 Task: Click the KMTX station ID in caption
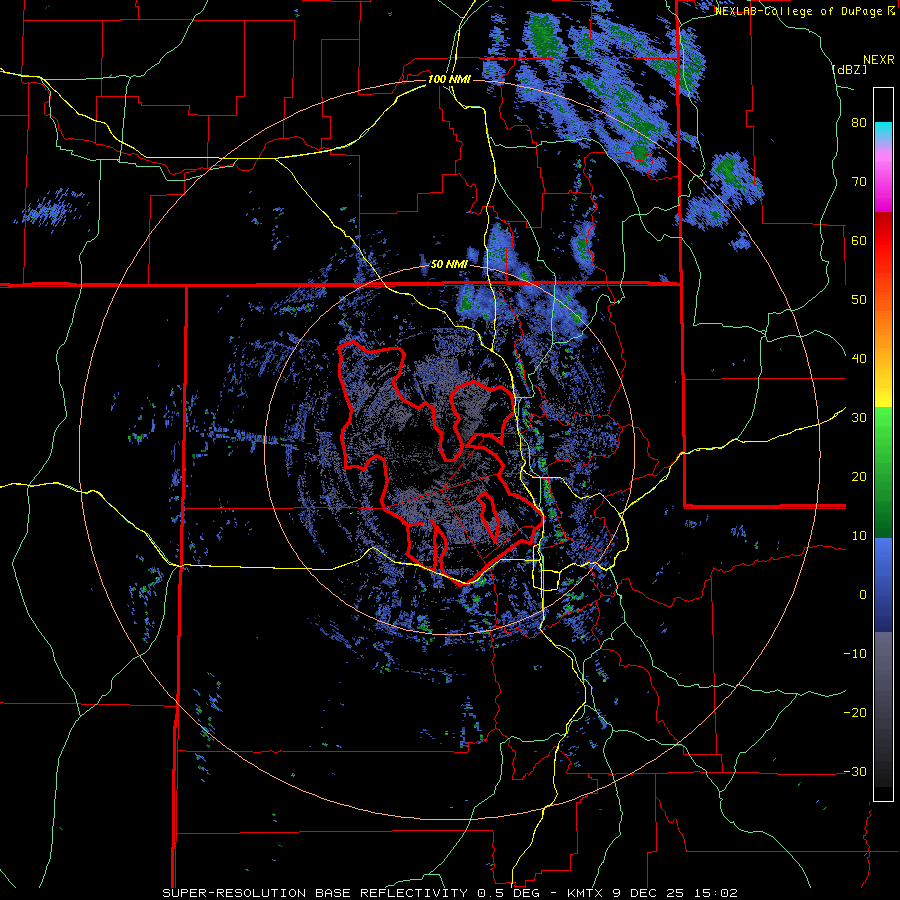(x=587, y=893)
